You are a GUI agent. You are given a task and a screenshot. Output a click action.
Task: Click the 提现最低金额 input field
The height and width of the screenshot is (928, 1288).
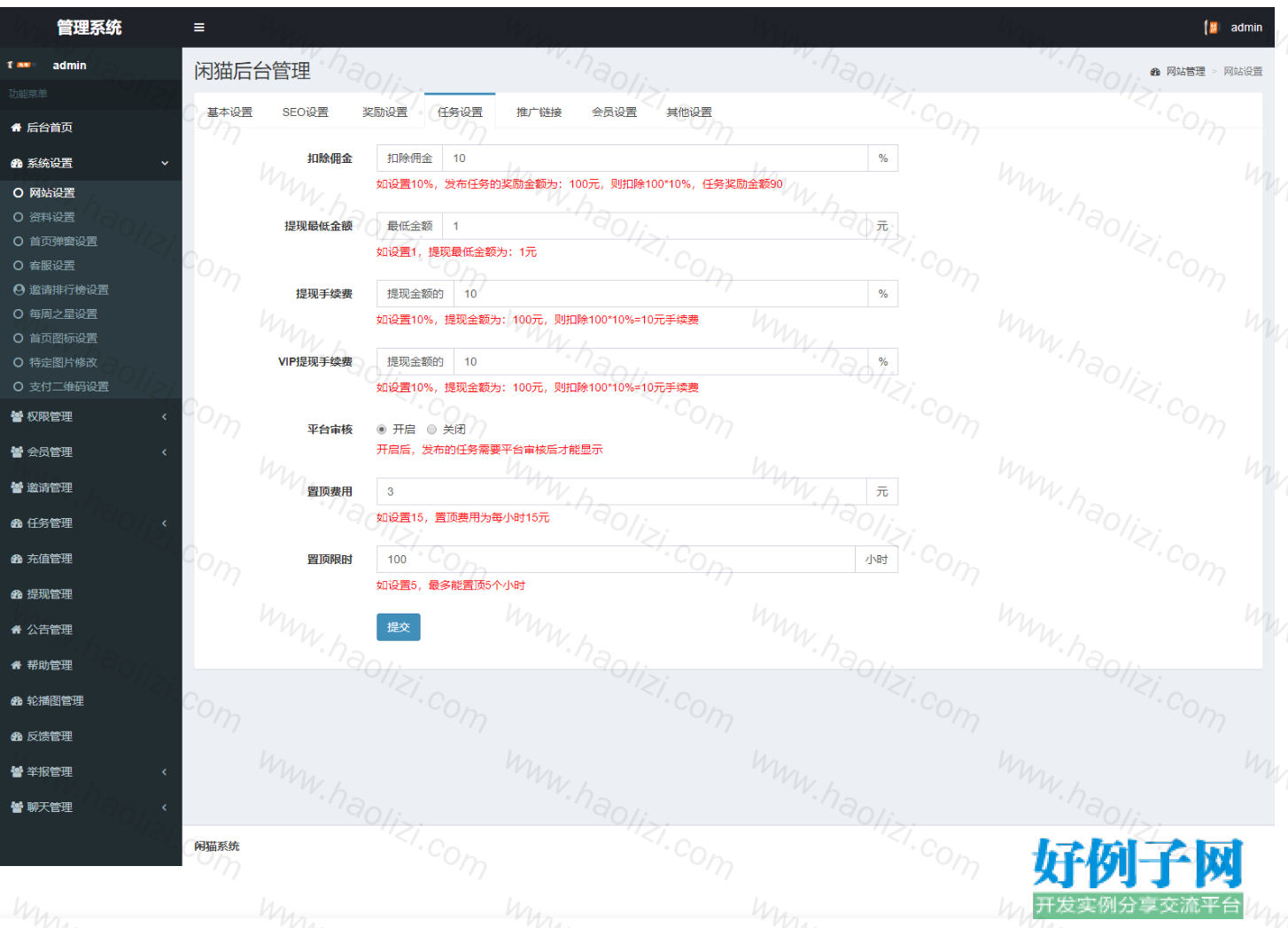(655, 226)
